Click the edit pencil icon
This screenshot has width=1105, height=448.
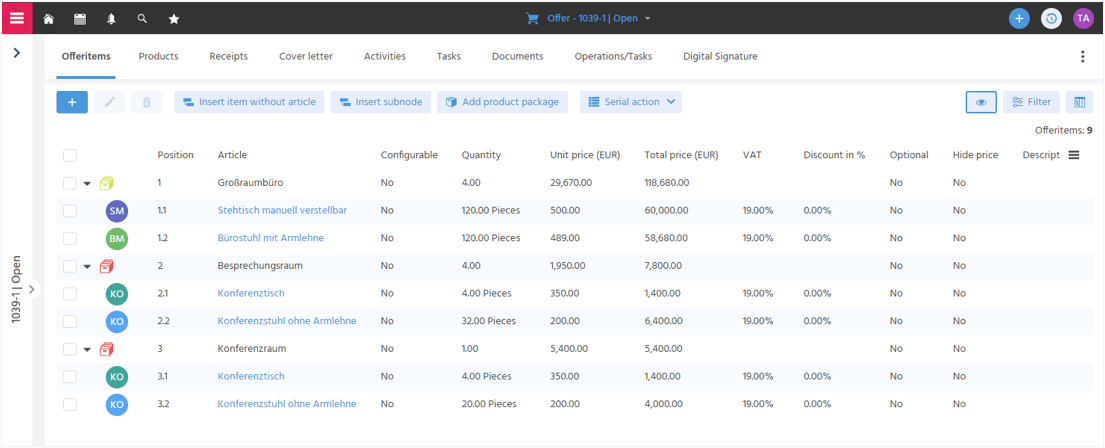(109, 102)
